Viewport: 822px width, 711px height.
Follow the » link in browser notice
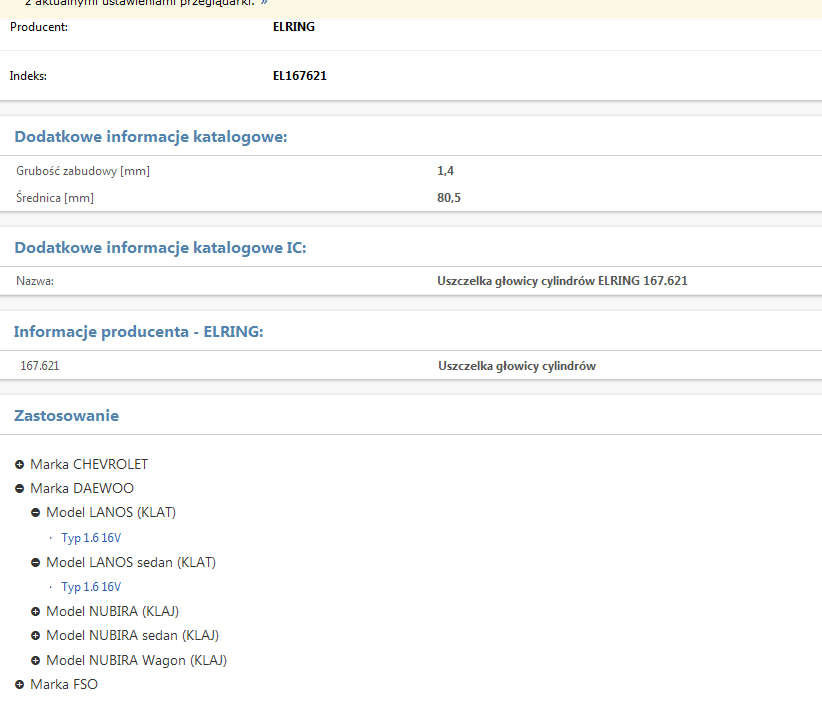click(x=264, y=3)
